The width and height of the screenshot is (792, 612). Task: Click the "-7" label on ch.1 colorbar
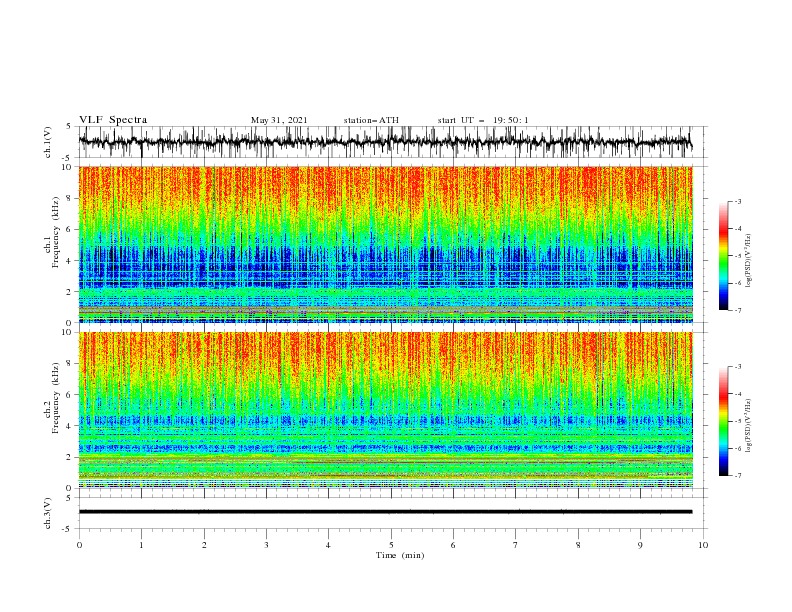738,311
